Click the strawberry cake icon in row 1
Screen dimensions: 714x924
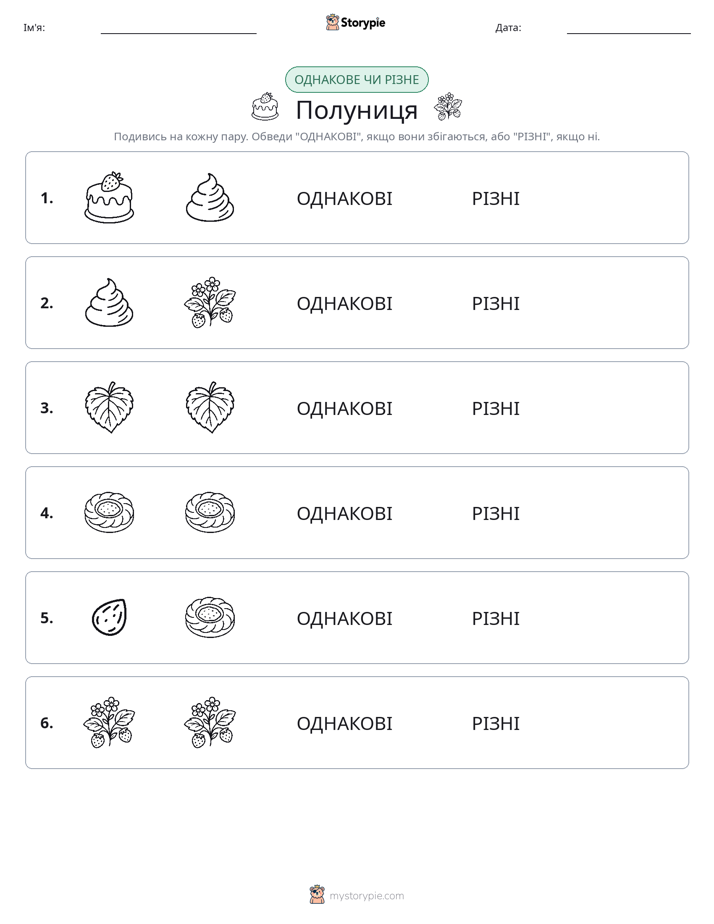(x=109, y=197)
